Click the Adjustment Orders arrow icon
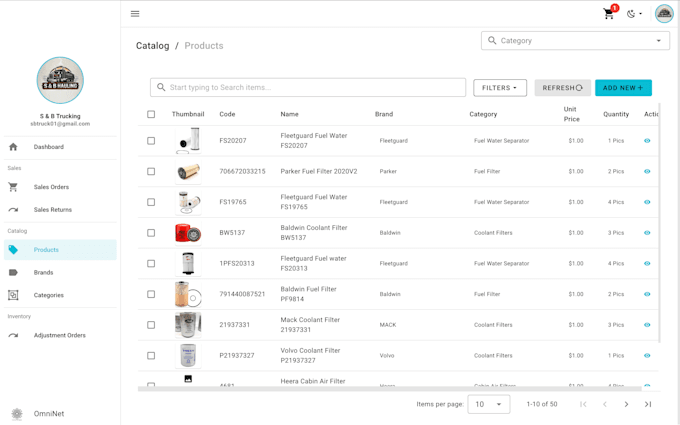 coord(13,335)
